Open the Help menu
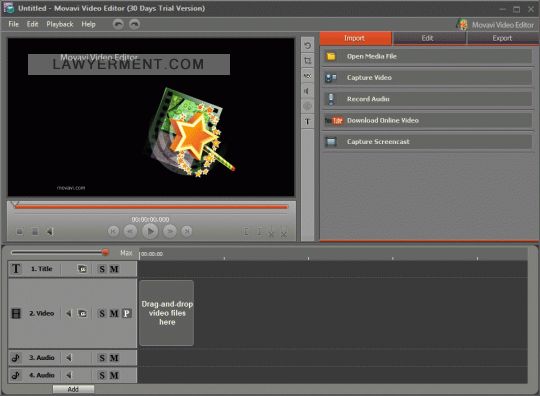Viewport: 540px width, 396px height. coord(89,24)
